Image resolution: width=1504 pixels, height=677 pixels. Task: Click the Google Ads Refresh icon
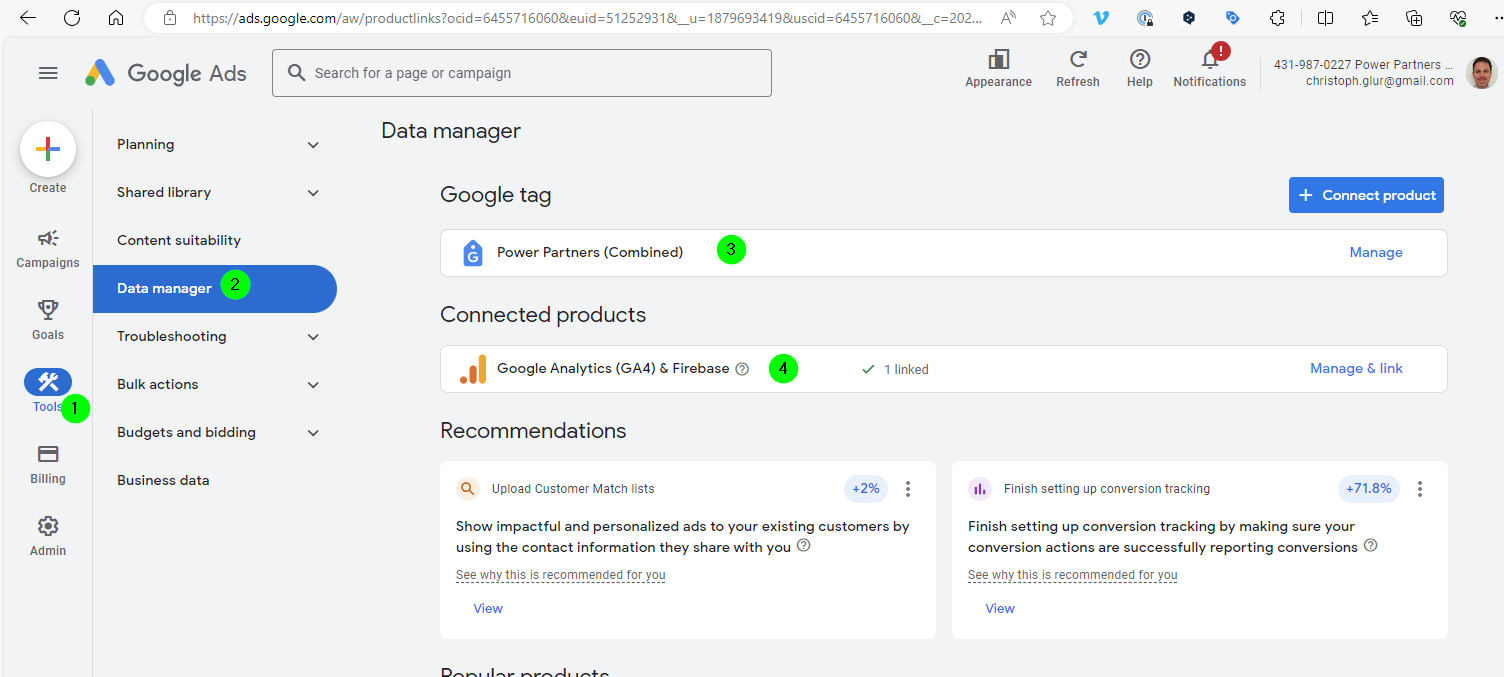(x=1078, y=69)
